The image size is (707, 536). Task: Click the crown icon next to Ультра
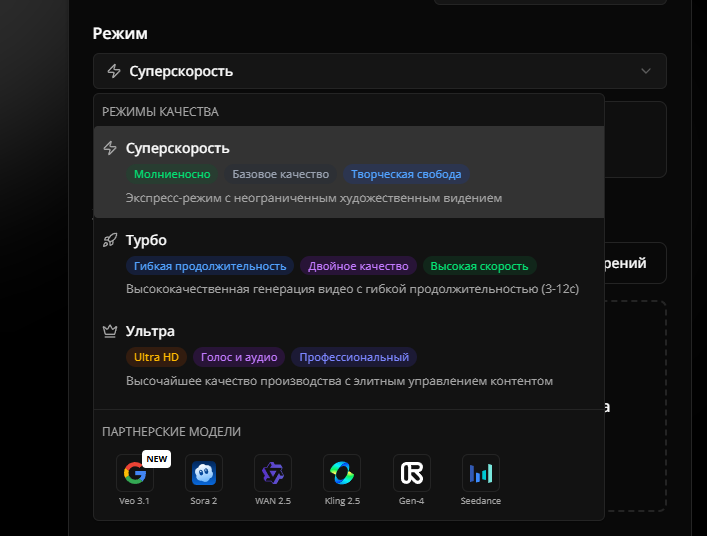pyautogui.click(x=111, y=331)
